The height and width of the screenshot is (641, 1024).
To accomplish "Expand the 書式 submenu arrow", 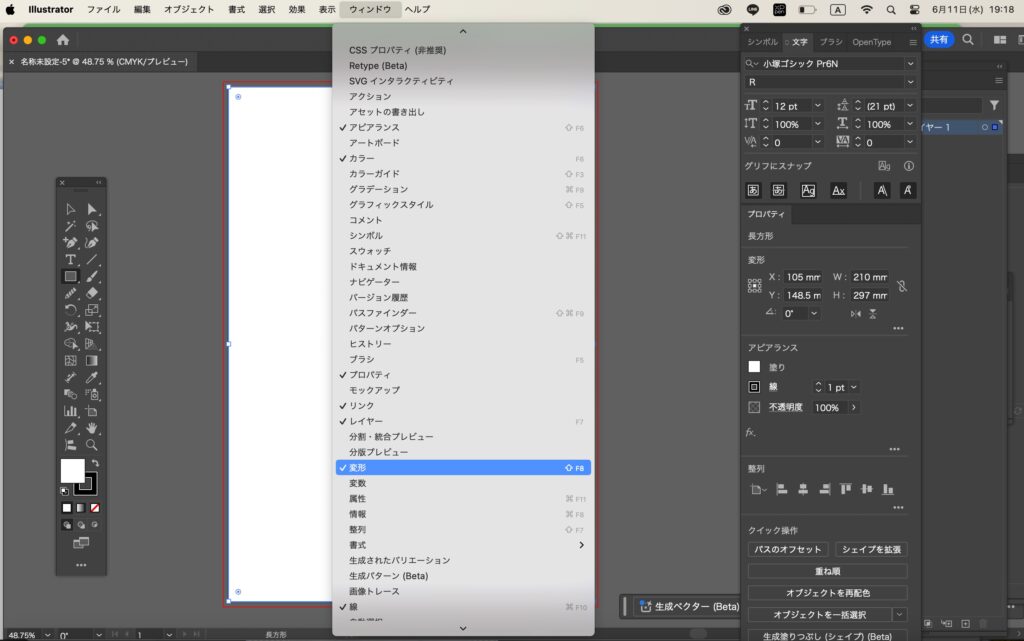I will [x=581, y=545].
